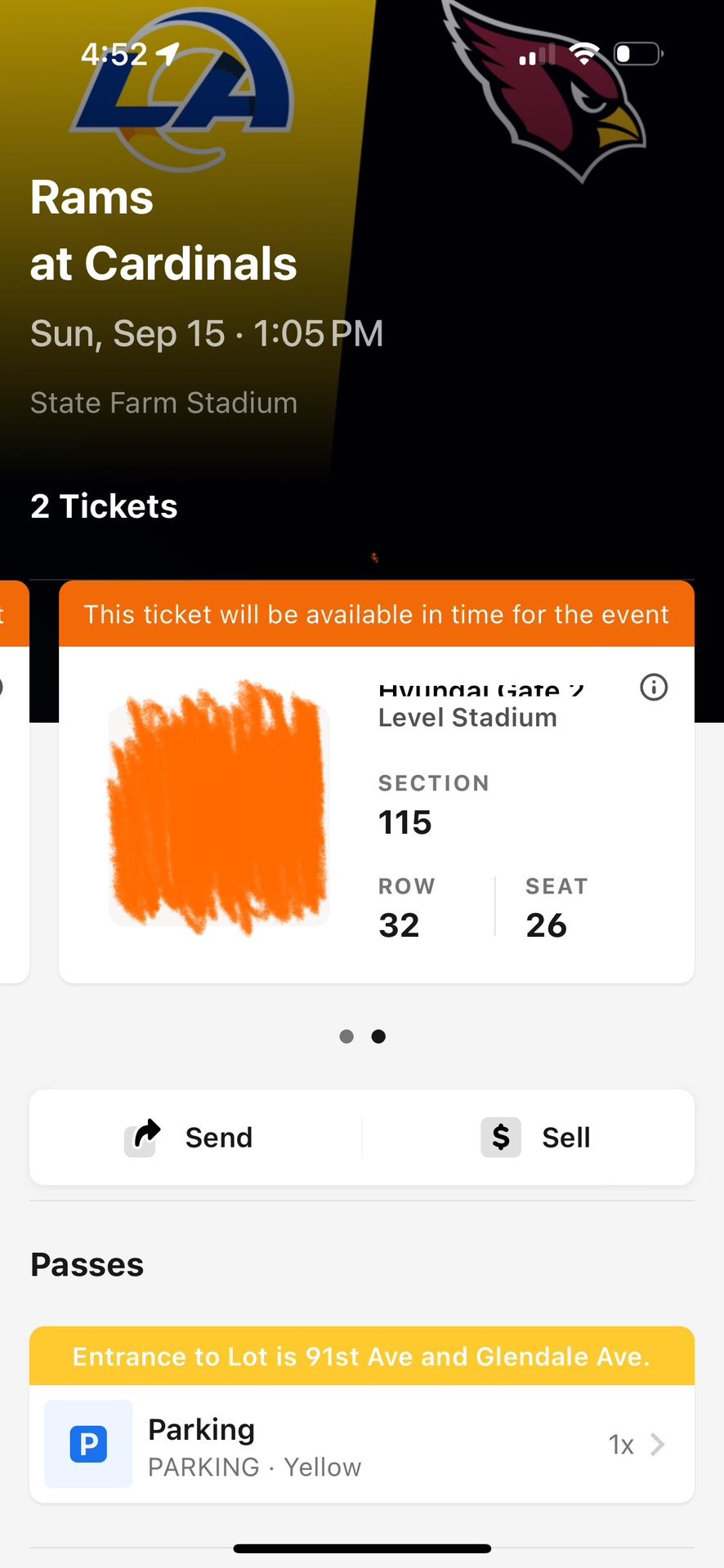The width and height of the screenshot is (724, 1568).
Task: Open the Parking Yellow pass row
Action: (360, 1444)
